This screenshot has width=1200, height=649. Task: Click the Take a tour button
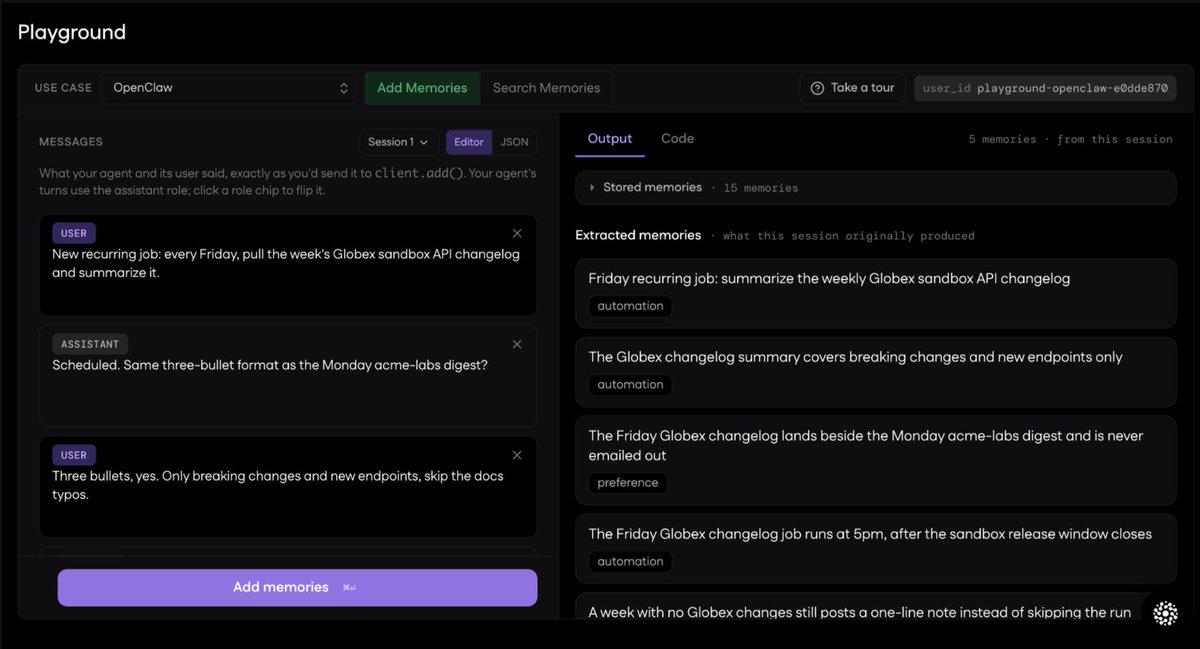tap(852, 88)
